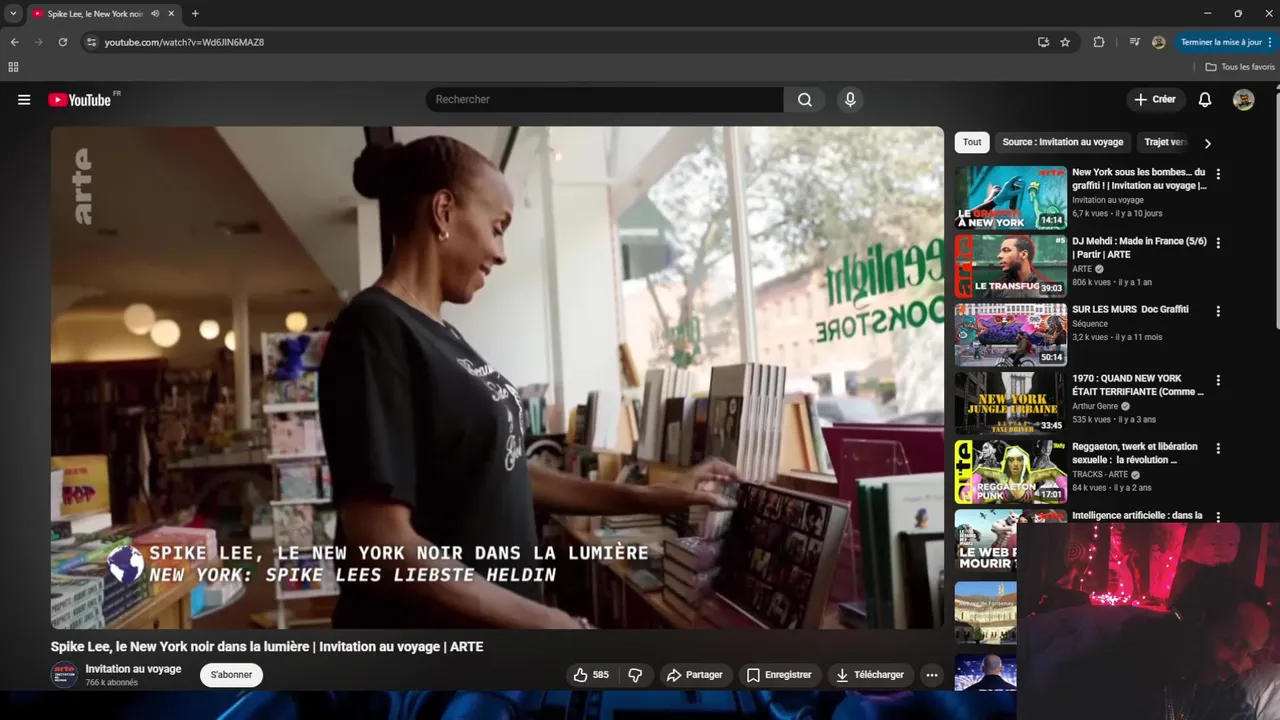Image resolution: width=1280 pixels, height=720 pixels.
Task: Open the YouTube account avatar menu
Action: coord(1244,100)
